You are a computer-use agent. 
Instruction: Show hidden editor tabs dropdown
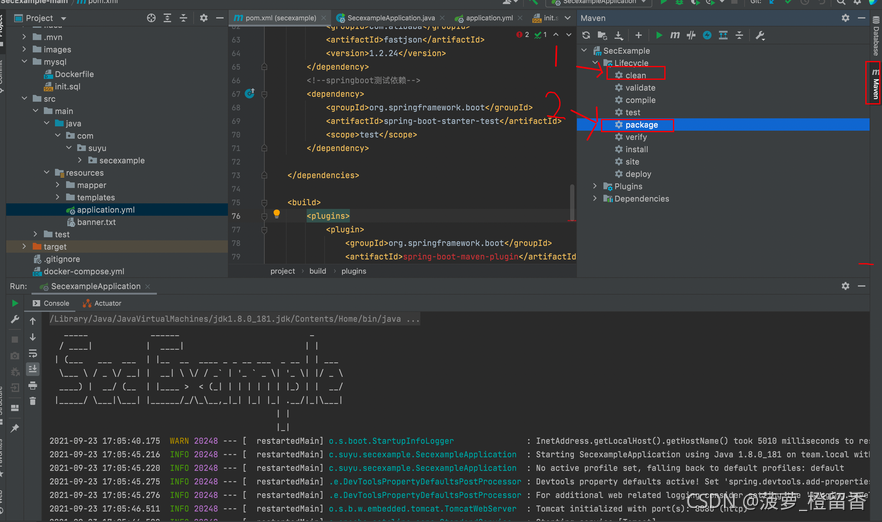click(x=568, y=18)
